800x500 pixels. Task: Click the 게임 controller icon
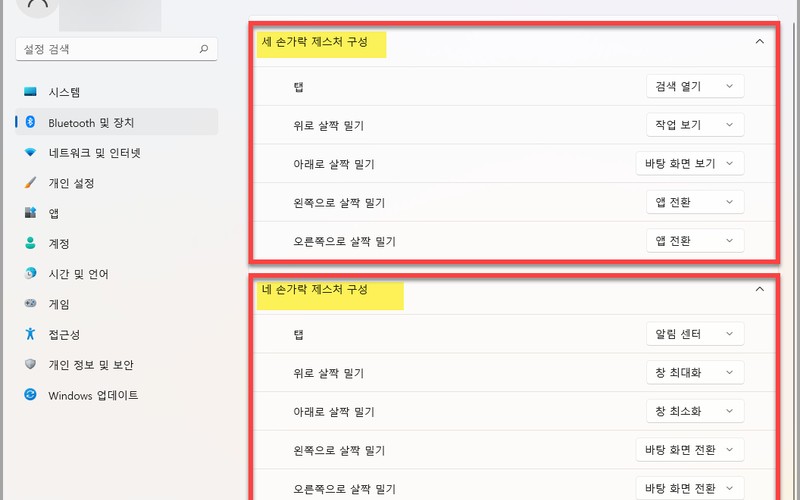click(x=30, y=304)
